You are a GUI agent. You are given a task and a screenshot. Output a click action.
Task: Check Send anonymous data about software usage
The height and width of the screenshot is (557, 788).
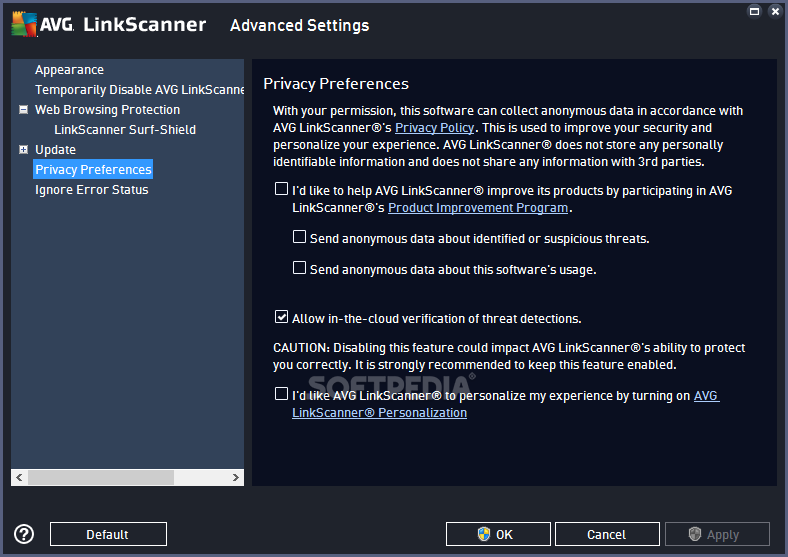(300, 267)
